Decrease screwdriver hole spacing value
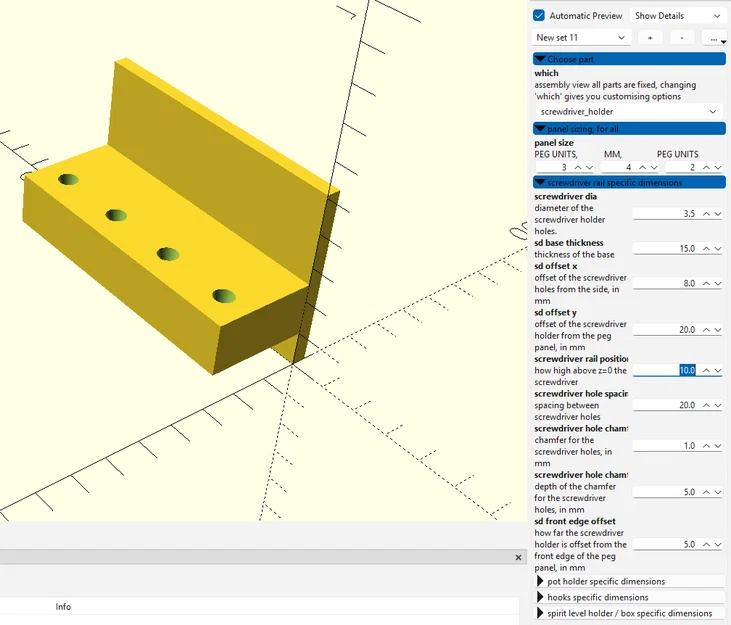Screen dimensions: 731x625 [x=717, y=405]
